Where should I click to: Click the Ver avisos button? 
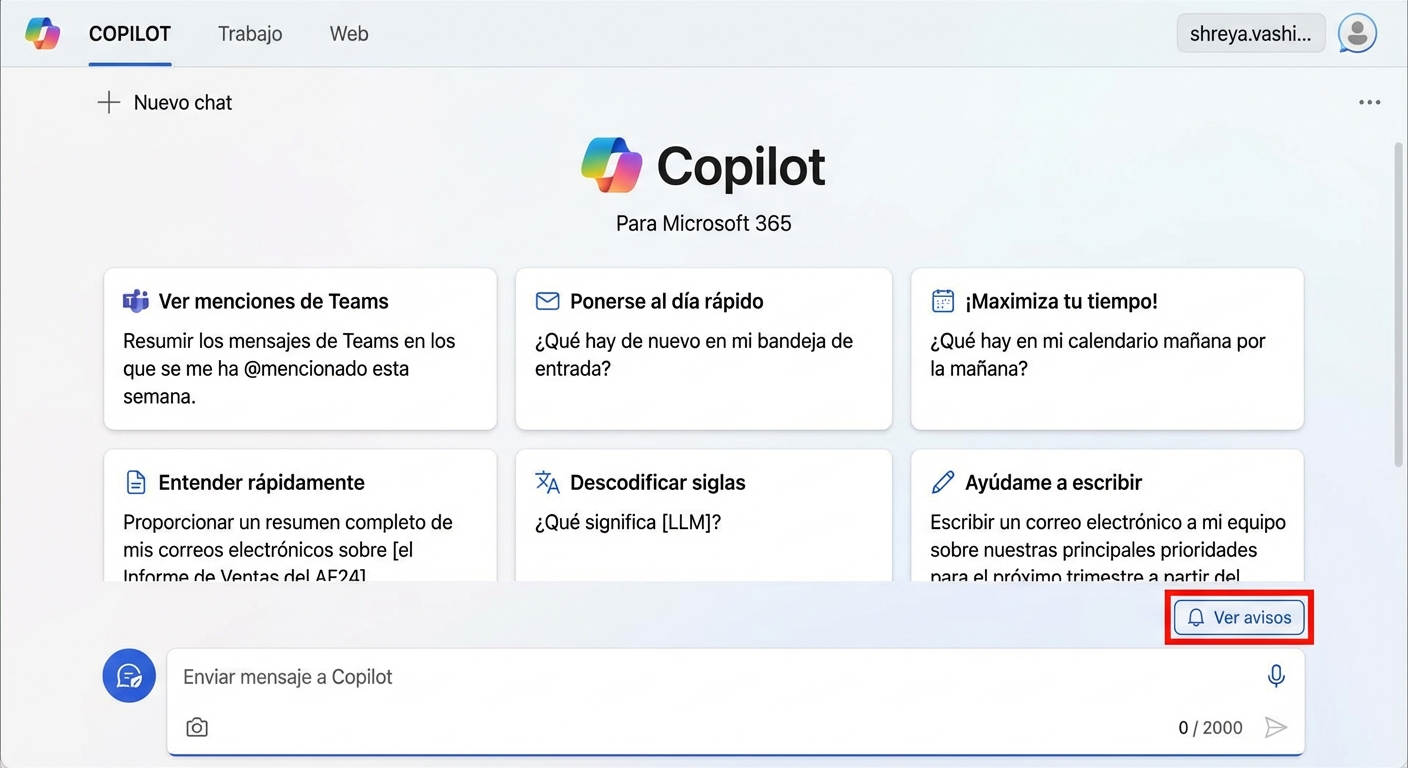pos(1239,617)
